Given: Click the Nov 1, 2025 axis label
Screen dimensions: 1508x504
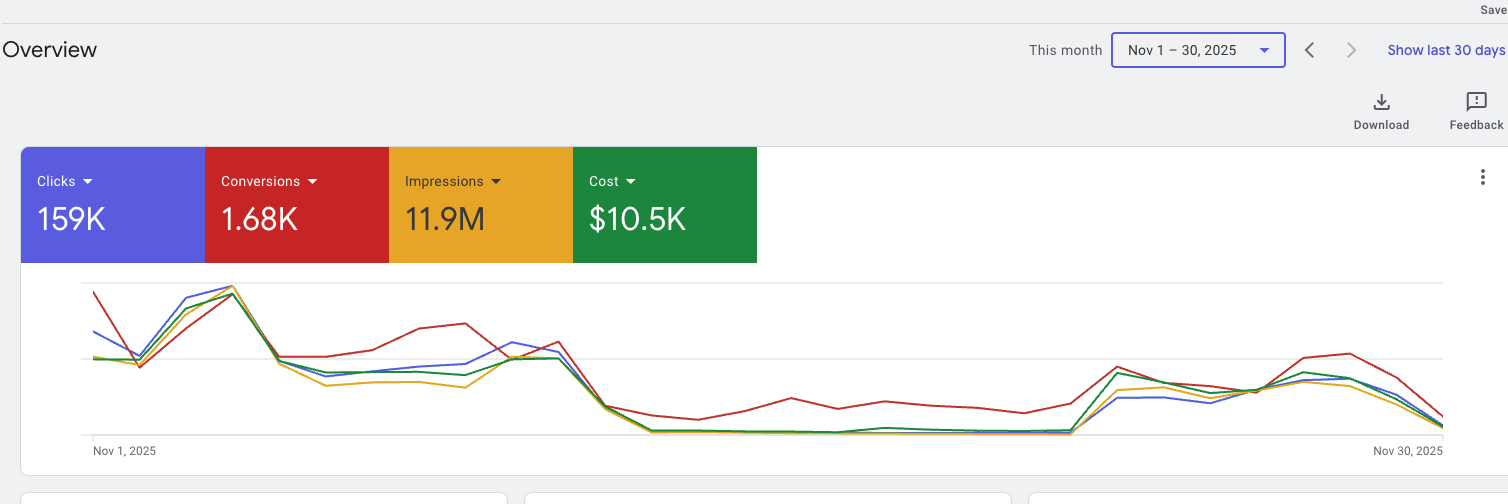Looking at the screenshot, I should coord(124,451).
